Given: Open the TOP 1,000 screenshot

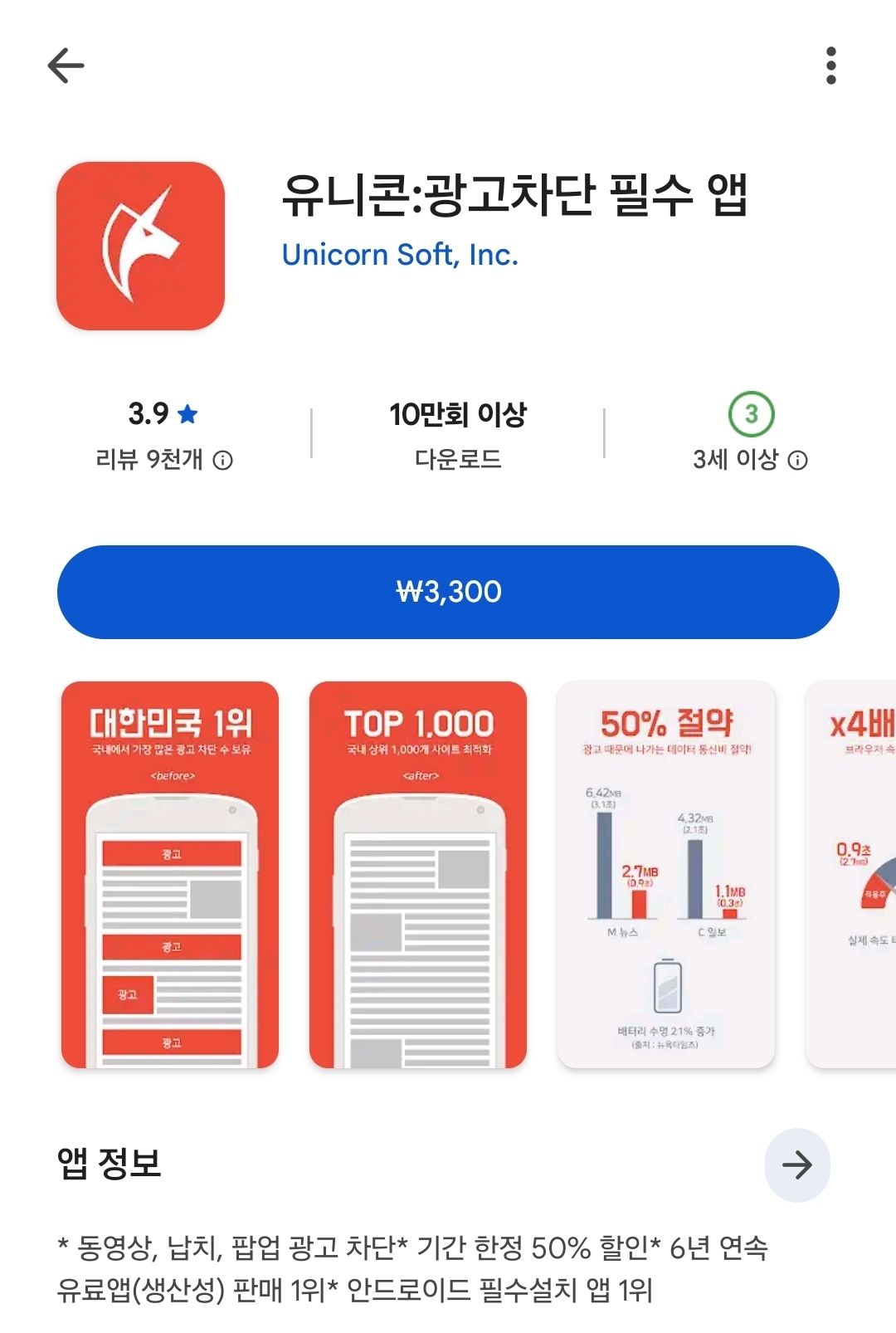Looking at the screenshot, I should coord(418,875).
